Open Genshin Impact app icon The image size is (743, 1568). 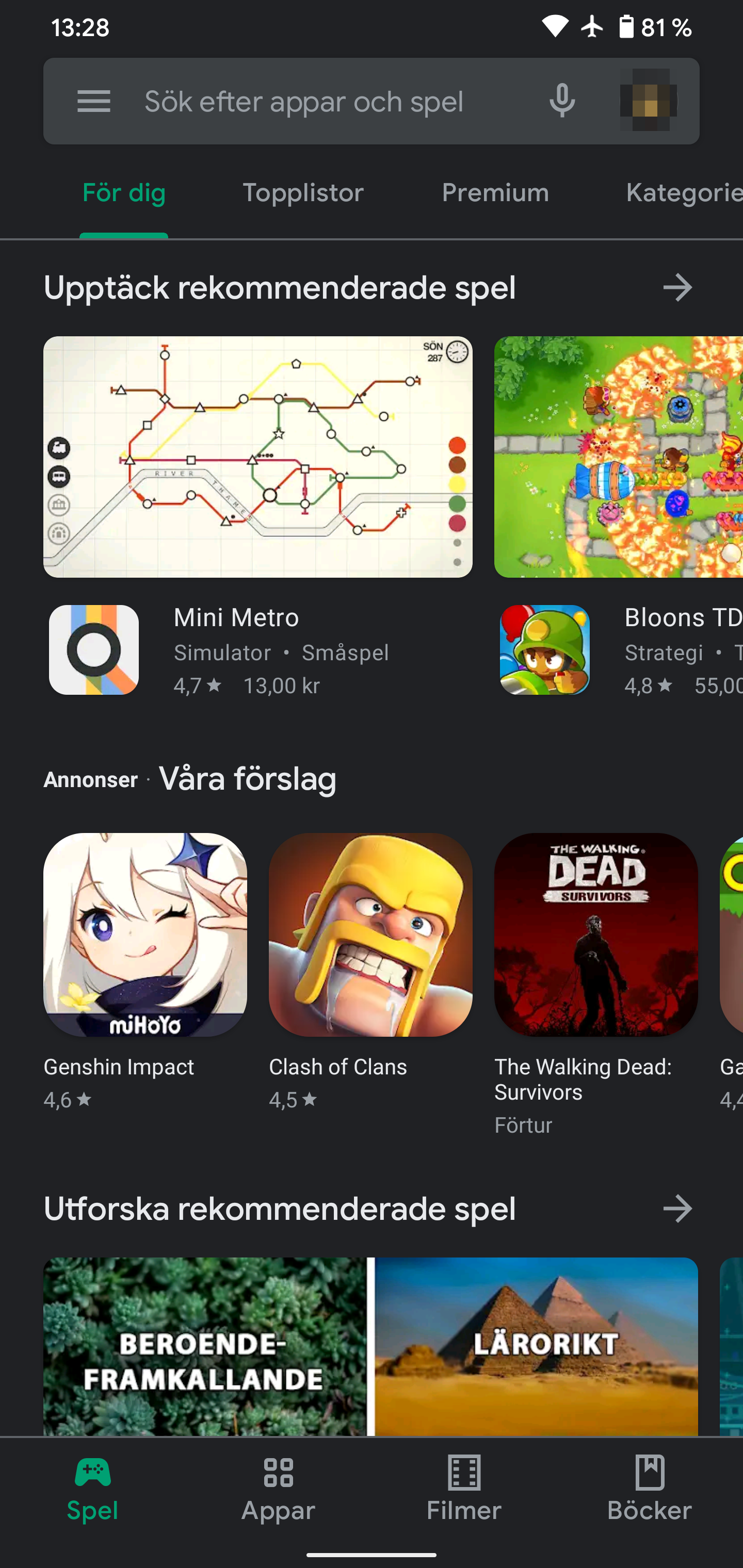point(145,934)
